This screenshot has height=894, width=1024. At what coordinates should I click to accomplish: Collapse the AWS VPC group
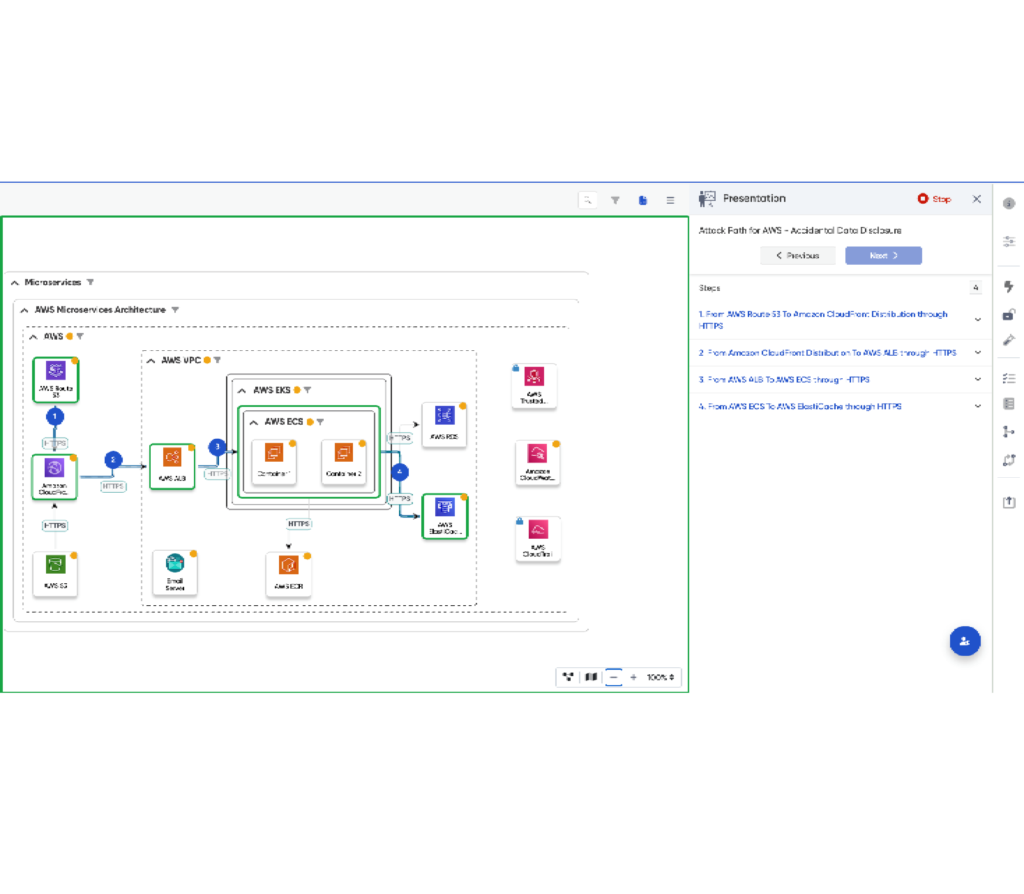(151, 360)
